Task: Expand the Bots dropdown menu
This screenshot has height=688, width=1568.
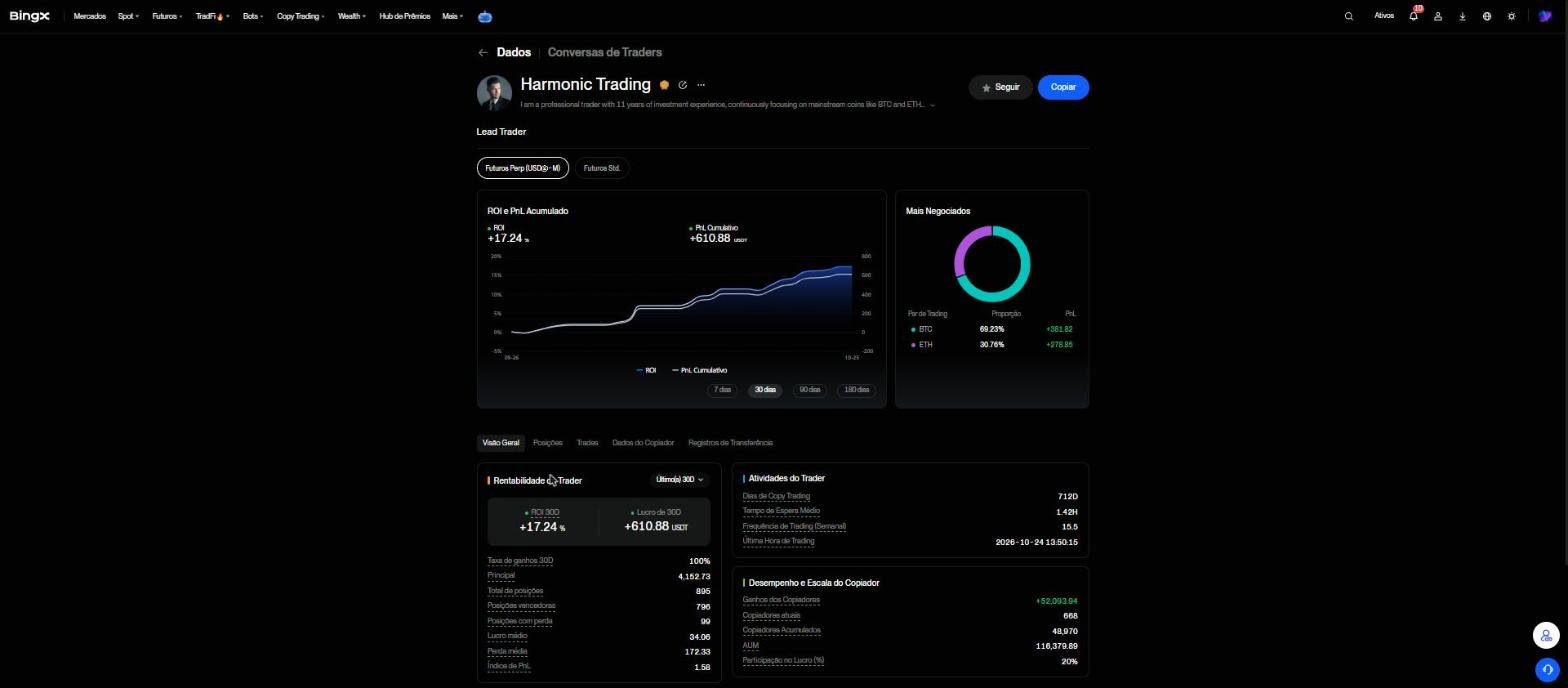Action: 252,16
